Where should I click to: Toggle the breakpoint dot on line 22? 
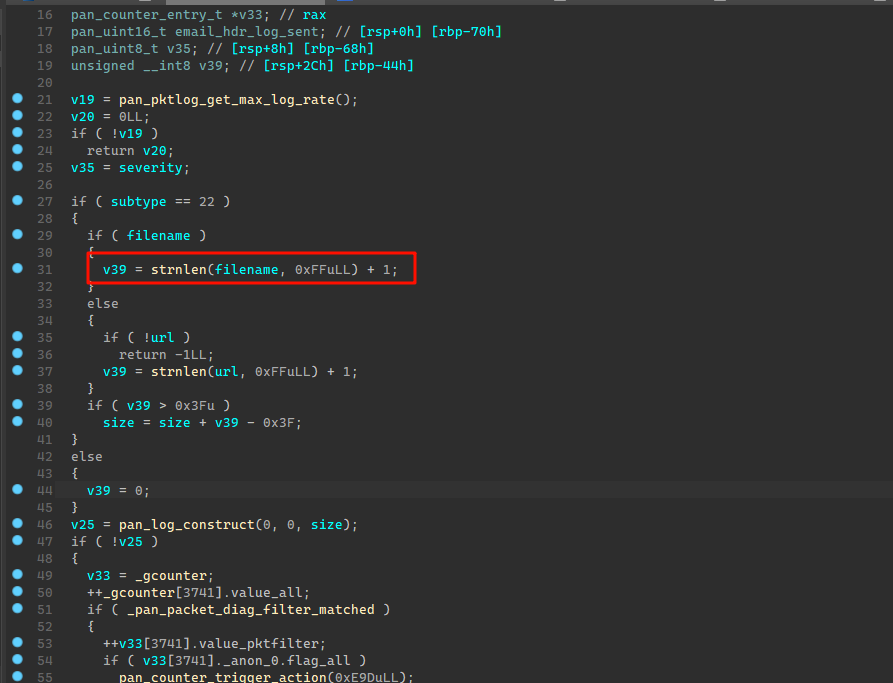[18, 116]
